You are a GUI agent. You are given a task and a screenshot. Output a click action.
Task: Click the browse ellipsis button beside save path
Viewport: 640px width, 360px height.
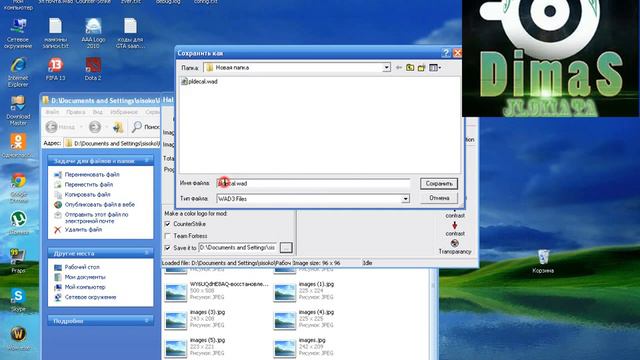pos(286,247)
